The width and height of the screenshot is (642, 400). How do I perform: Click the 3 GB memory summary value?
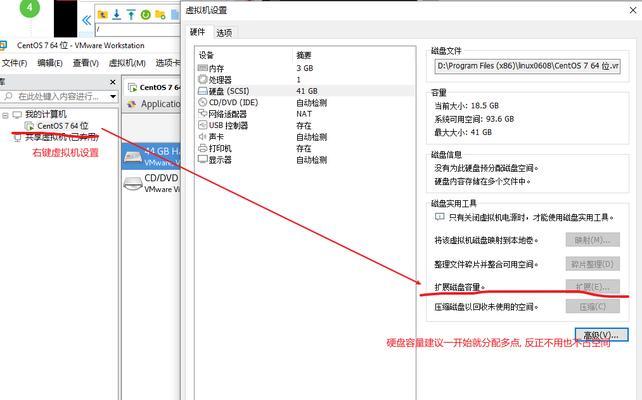click(x=305, y=68)
